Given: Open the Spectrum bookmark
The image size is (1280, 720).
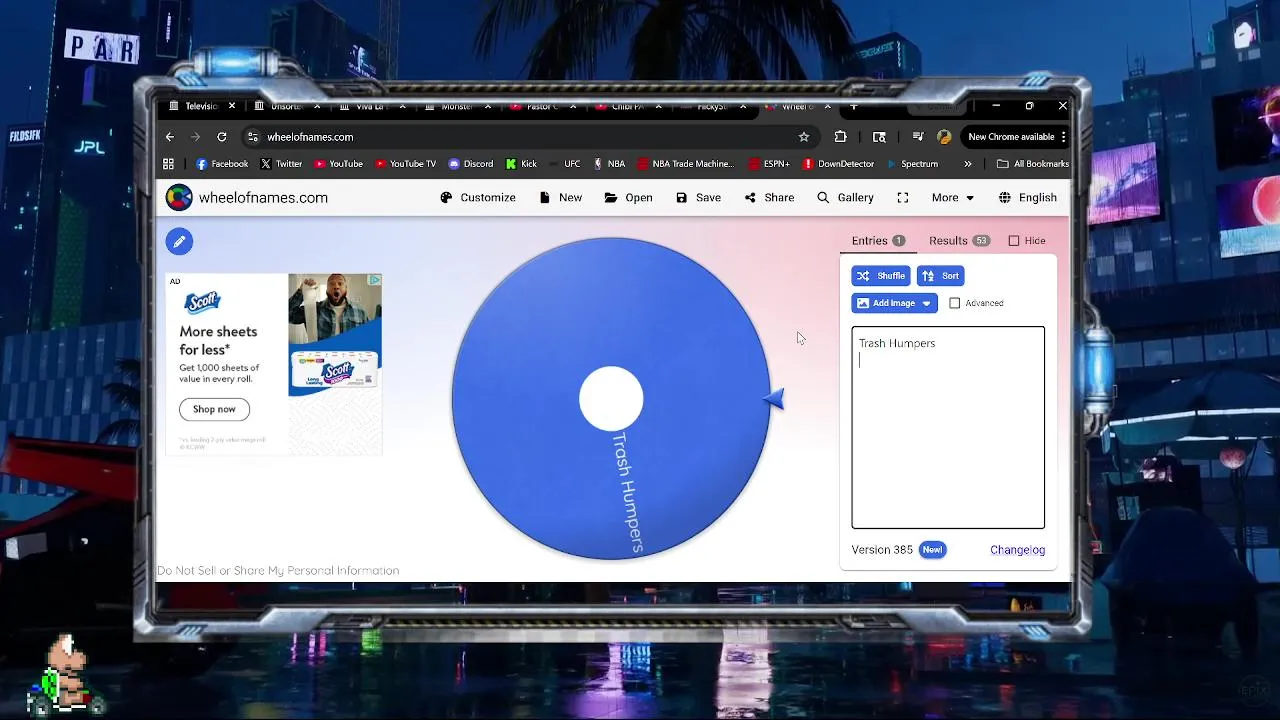Looking at the screenshot, I should click(912, 164).
